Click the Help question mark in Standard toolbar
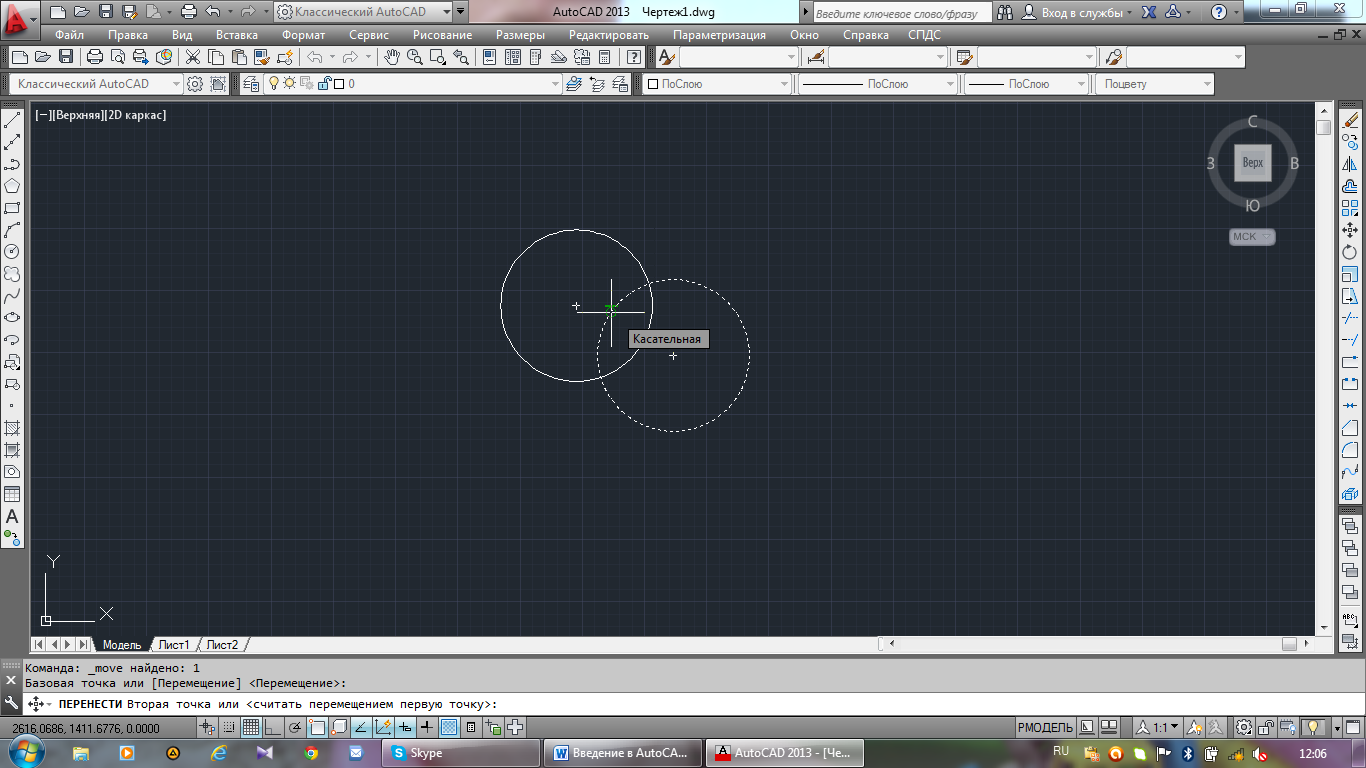 click(633, 57)
